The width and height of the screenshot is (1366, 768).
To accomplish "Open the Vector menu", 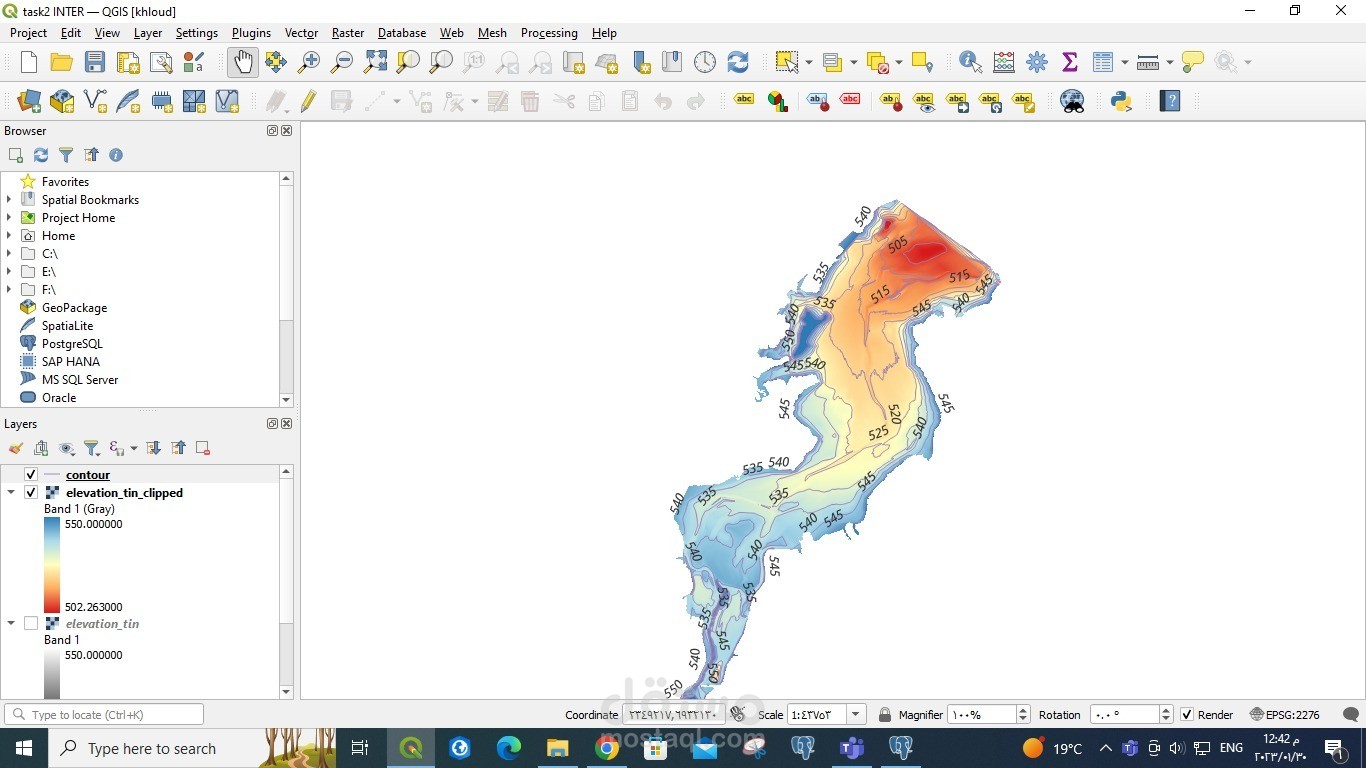I will point(301,33).
